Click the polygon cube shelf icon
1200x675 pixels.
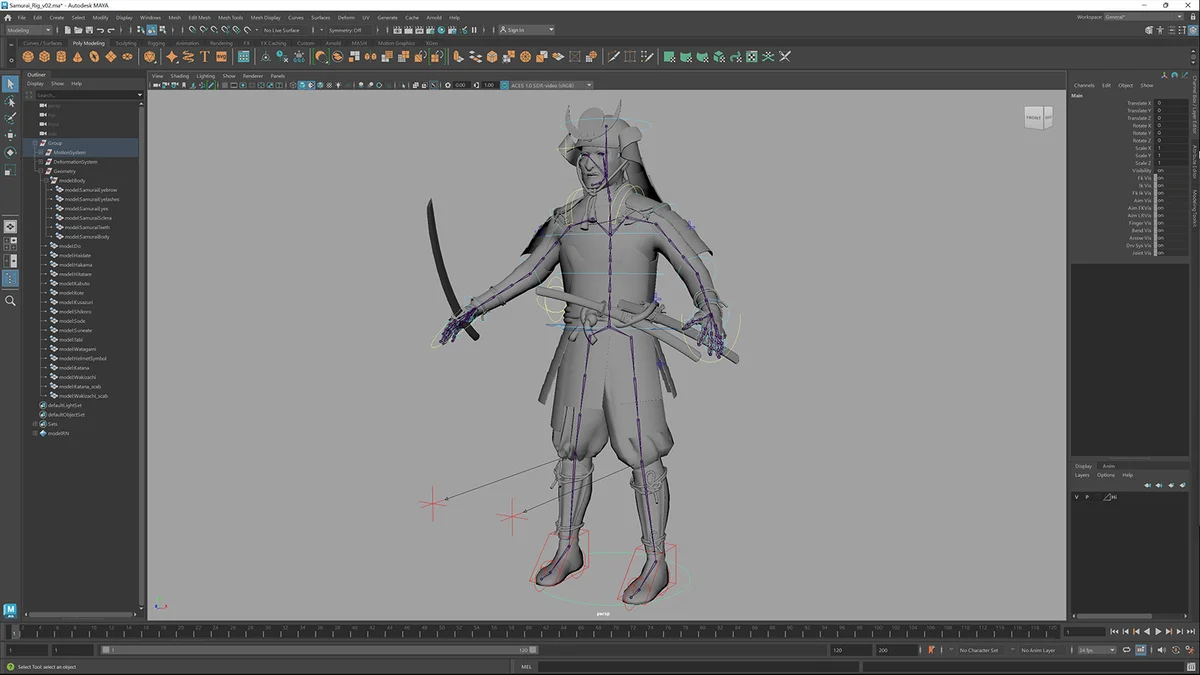pos(44,57)
